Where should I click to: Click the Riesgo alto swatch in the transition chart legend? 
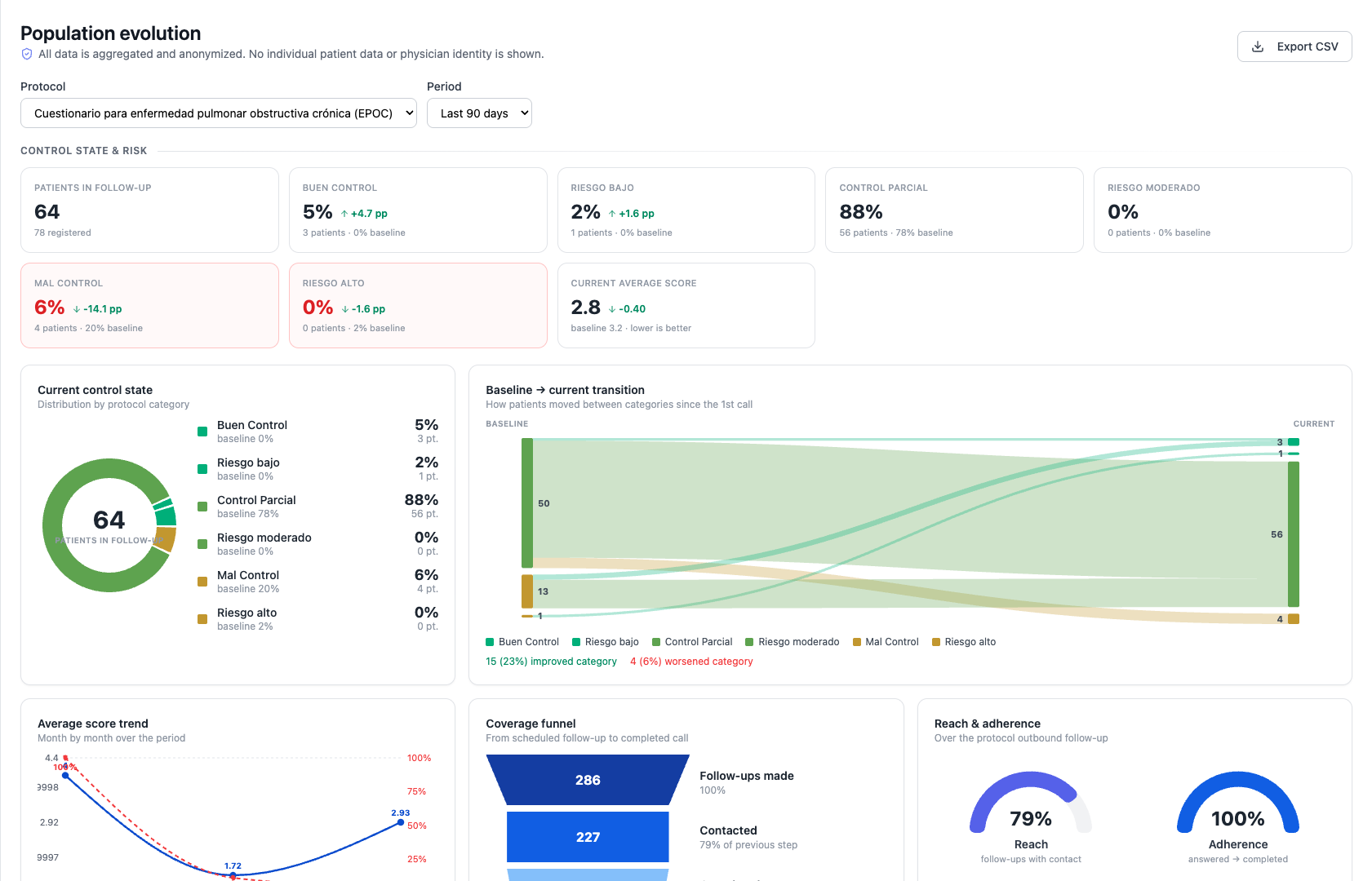936,642
